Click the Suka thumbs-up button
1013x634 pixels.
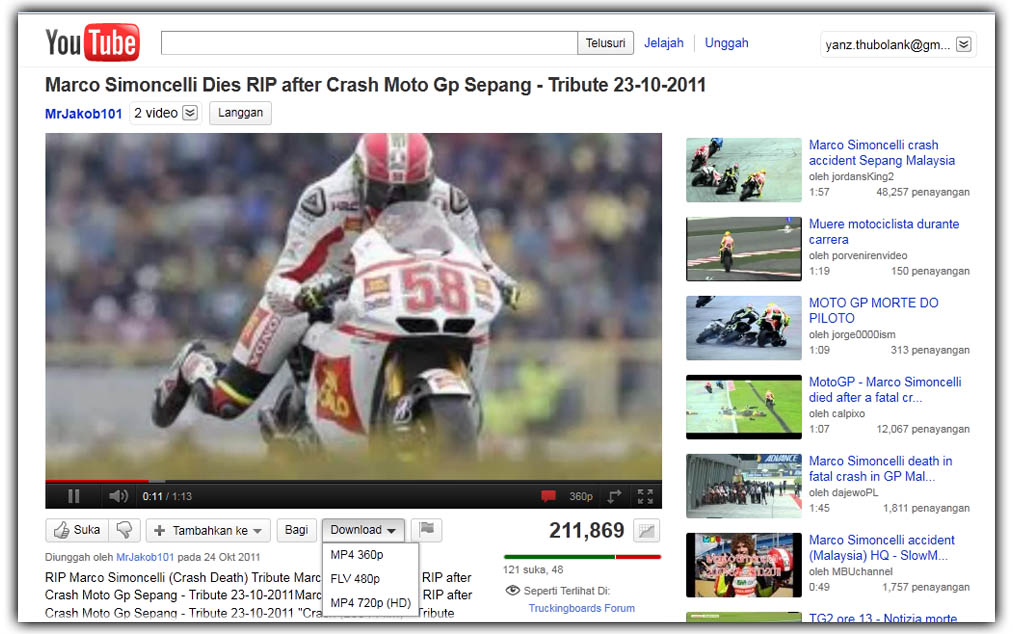pyautogui.click(x=77, y=530)
